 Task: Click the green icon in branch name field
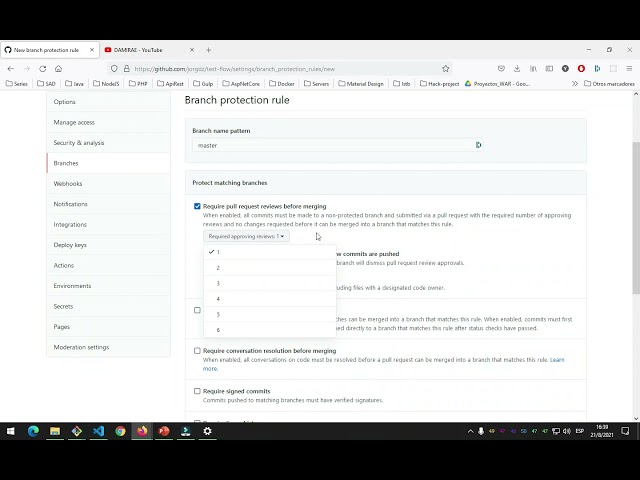click(x=478, y=145)
